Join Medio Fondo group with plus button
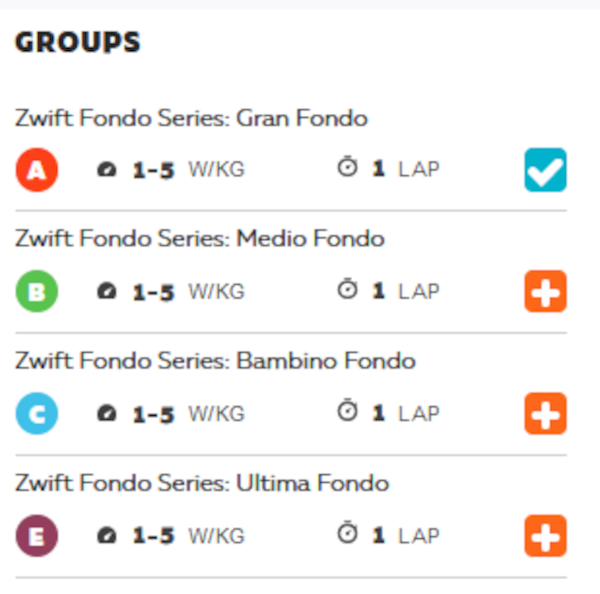The image size is (600, 594). pyautogui.click(x=545, y=291)
